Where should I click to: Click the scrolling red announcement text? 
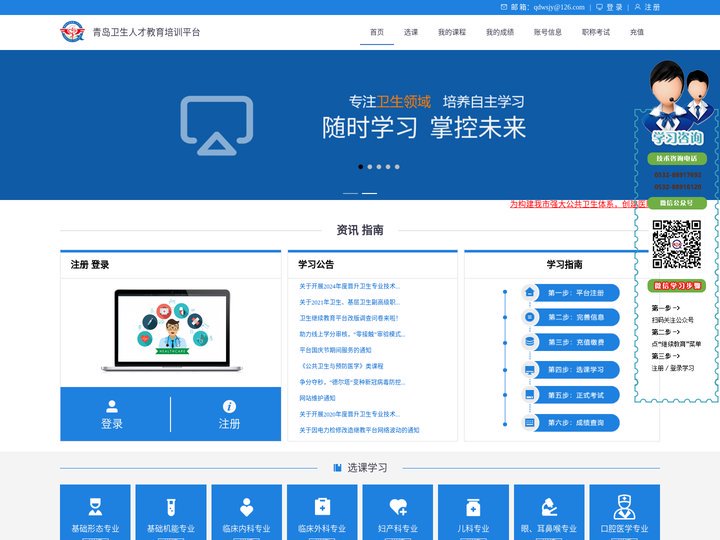(578, 204)
